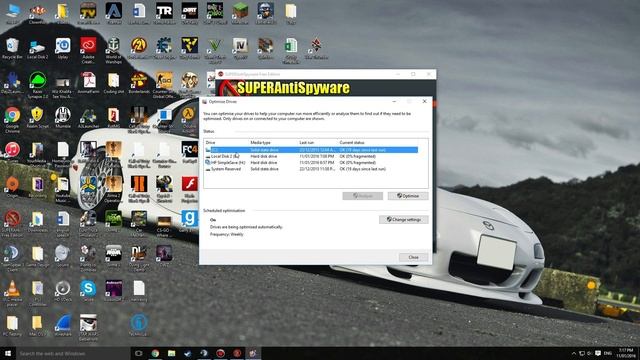Launch the Far Cry 4 (FC4) desktop shortcut

click(x=189, y=153)
